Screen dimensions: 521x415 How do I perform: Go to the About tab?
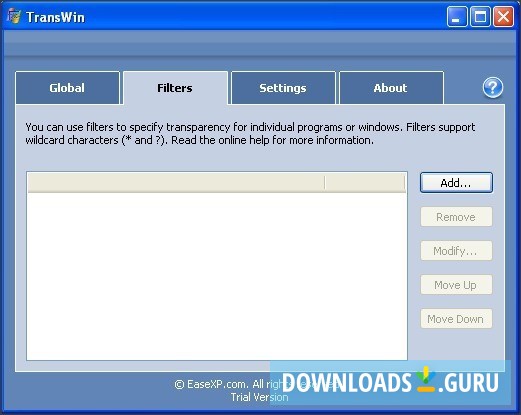(391, 88)
